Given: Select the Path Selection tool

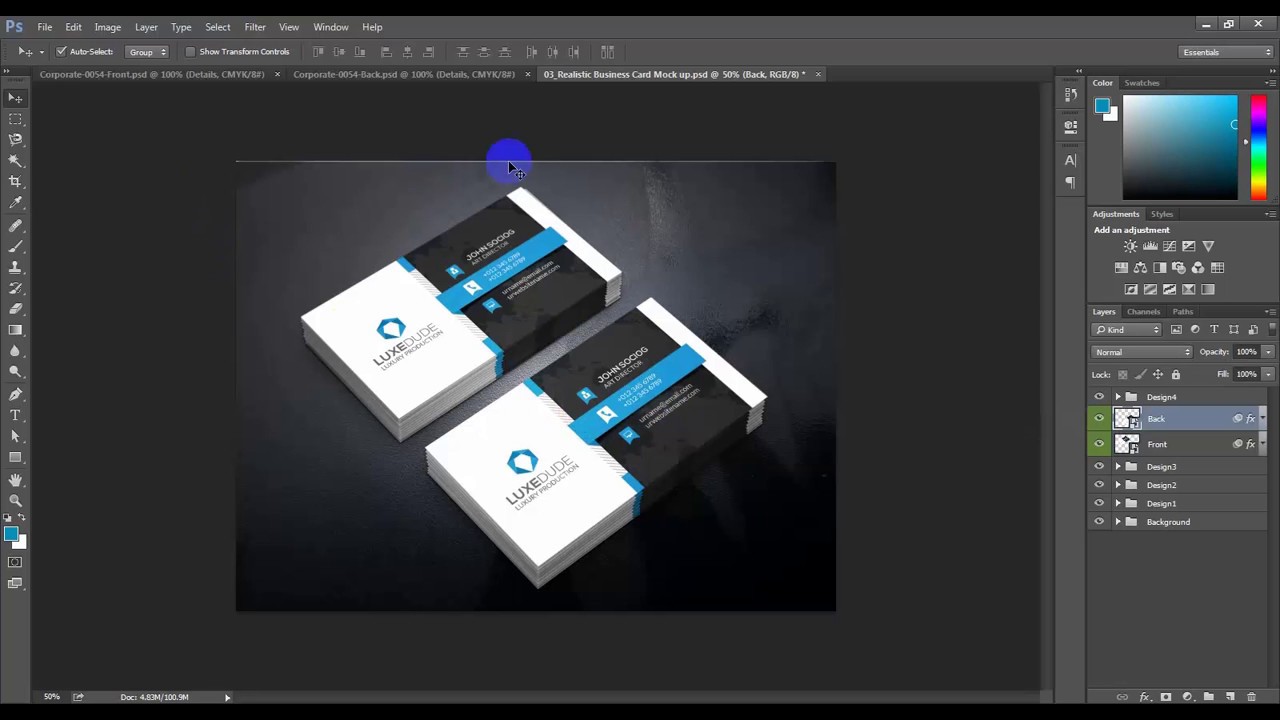Looking at the screenshot, I should [15, 436].
